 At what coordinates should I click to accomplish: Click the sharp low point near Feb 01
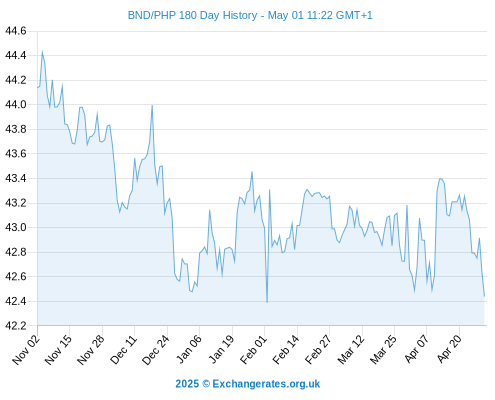coord(267,302)
